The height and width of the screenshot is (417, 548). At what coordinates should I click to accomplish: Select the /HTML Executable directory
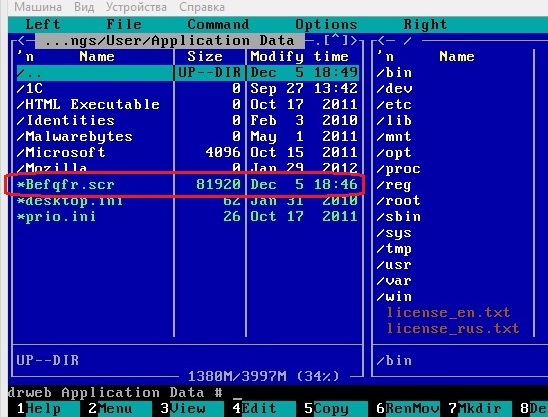188,105
